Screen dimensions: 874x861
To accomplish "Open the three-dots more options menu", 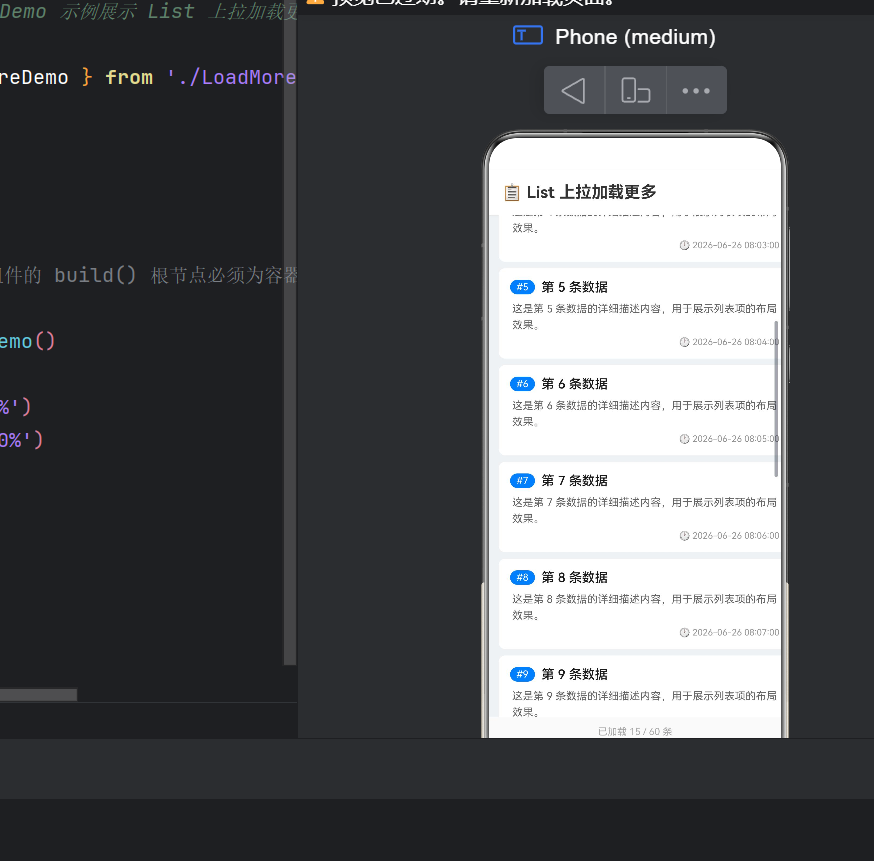I will 696,90.
